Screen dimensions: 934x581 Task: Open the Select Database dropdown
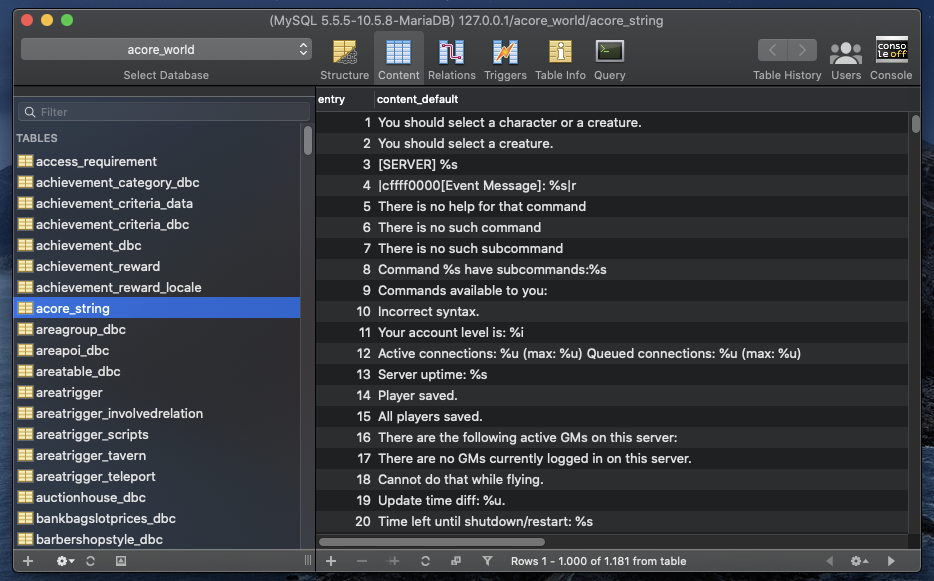coord(166,49)
